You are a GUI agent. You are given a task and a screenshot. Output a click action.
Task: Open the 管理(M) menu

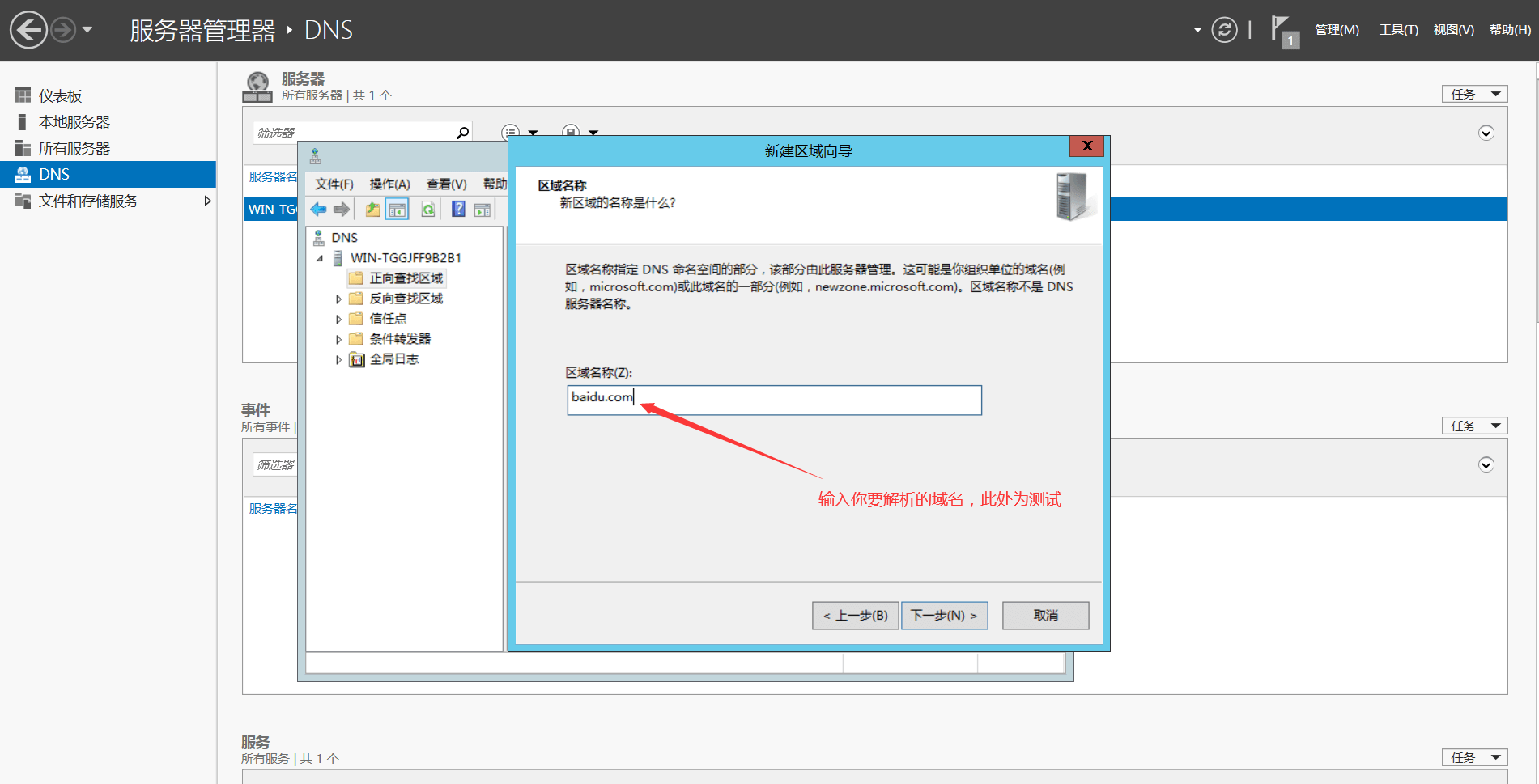[1337, 30]
